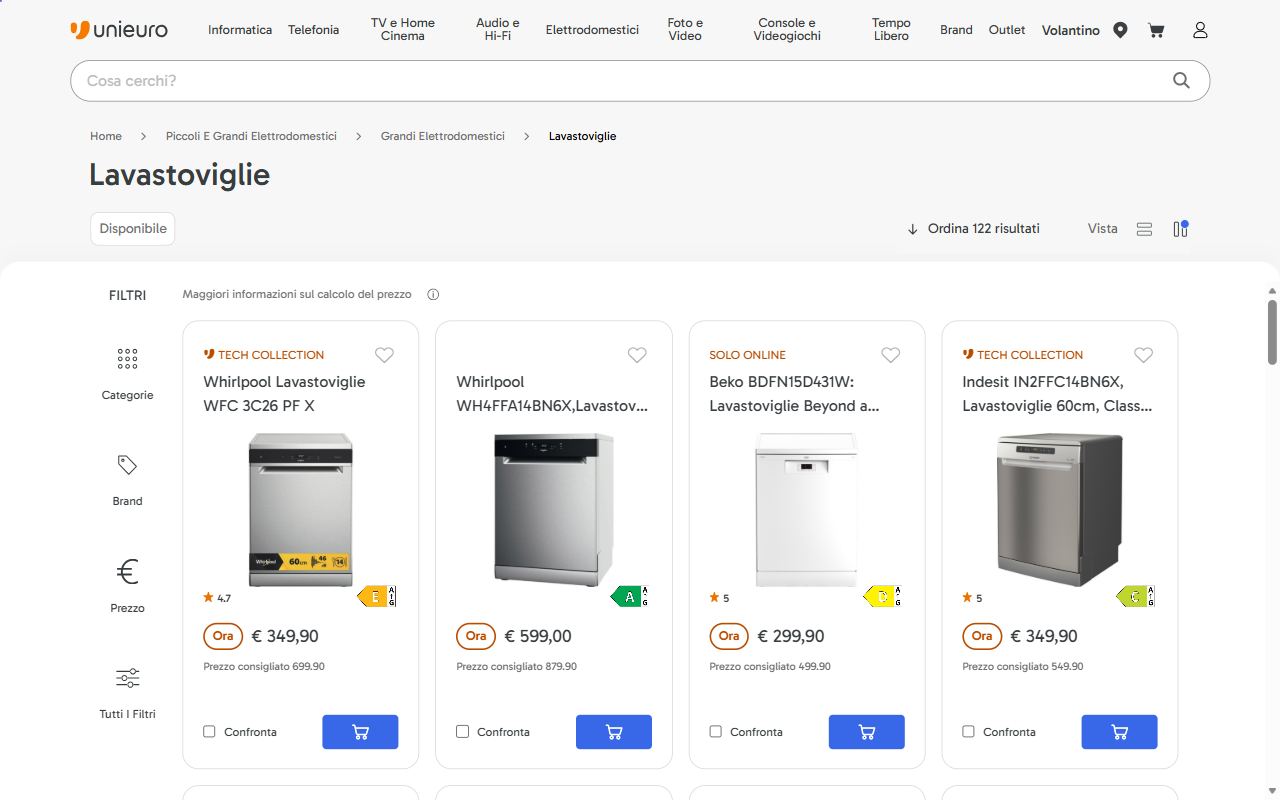Add Indesit IN2FFC14BN6X to wishlist
Screen dimensions: 1280x800
pos(1143,355)
